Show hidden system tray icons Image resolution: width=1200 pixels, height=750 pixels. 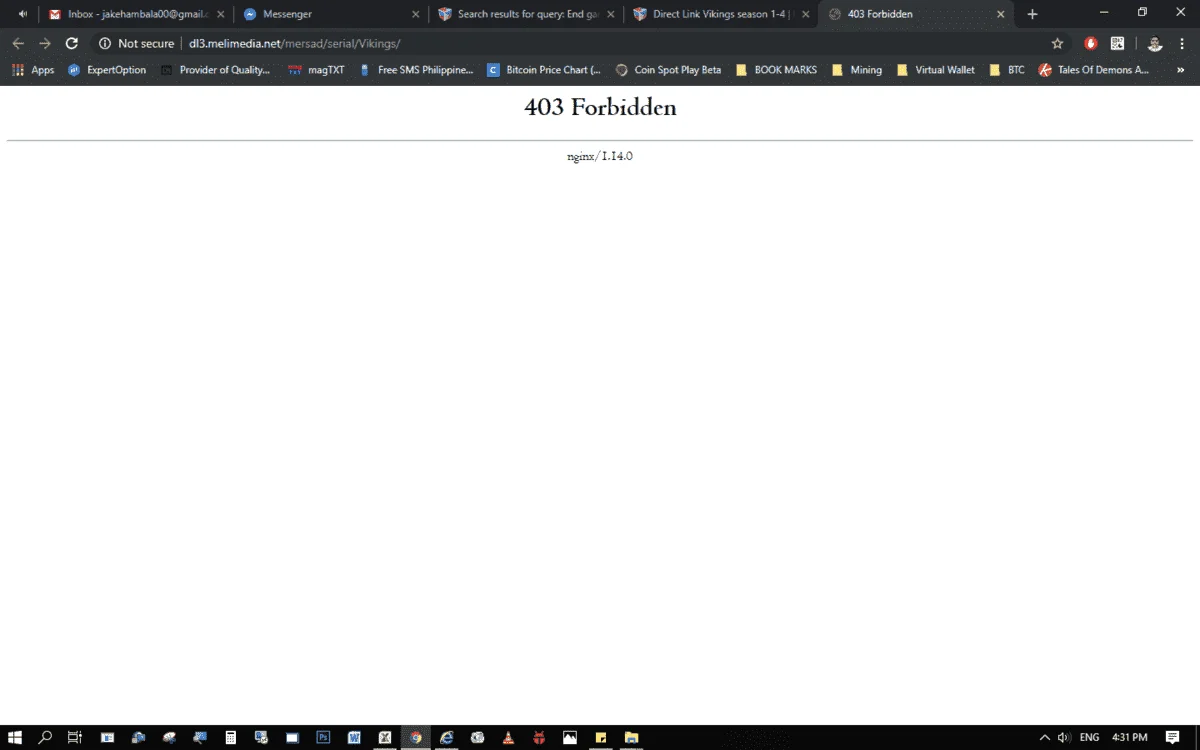point(1045,738)
